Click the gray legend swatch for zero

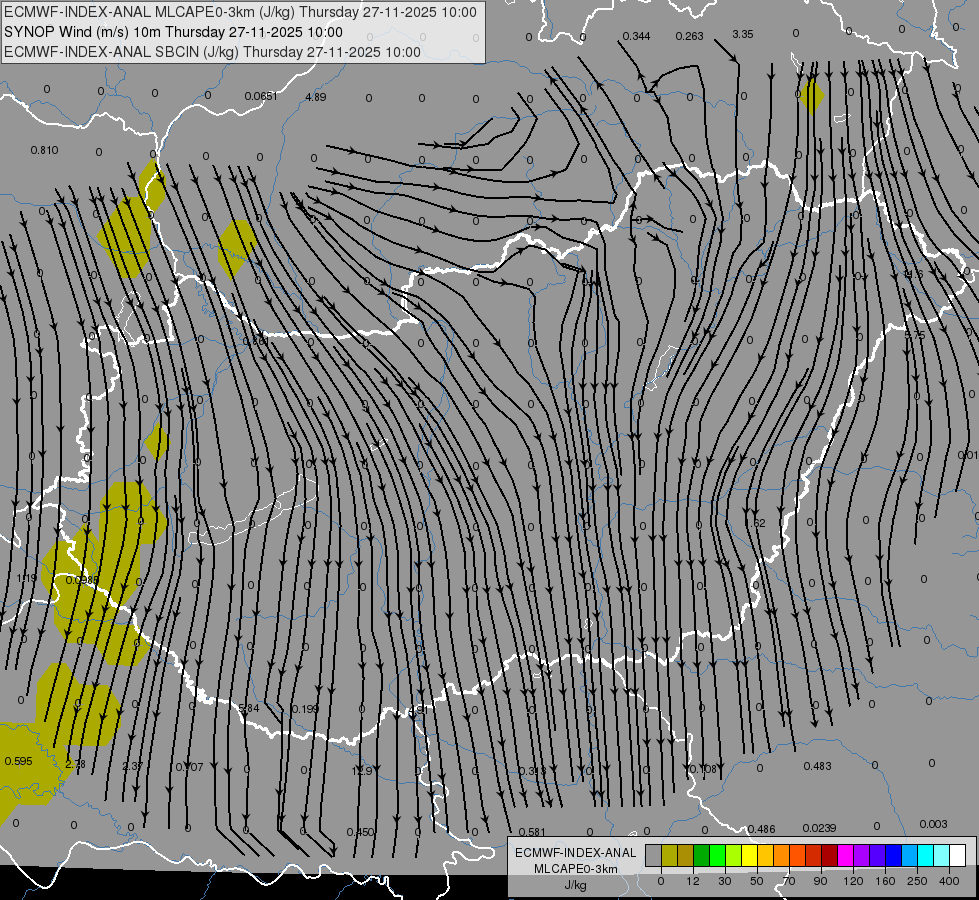(x=654, y=855)
